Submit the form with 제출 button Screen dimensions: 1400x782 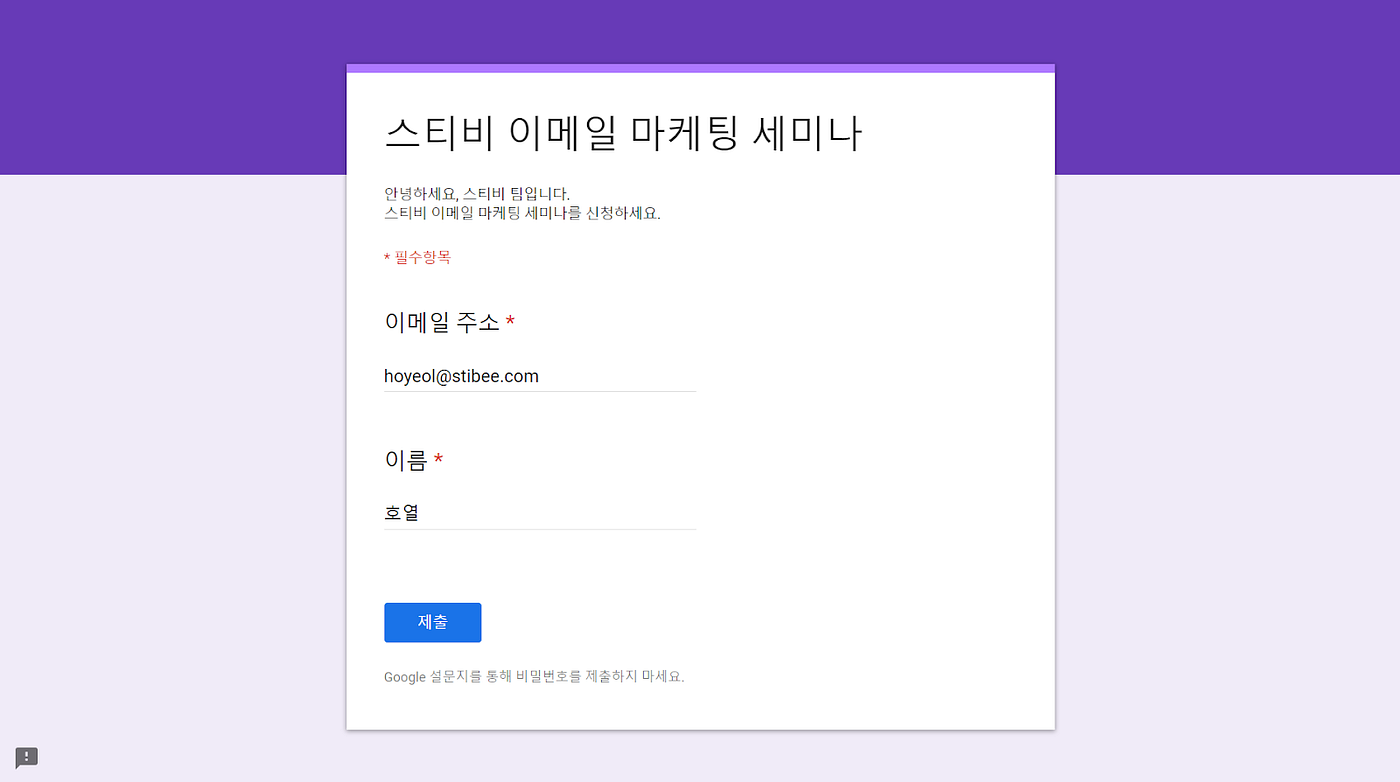pyautogui.click(x=433, y=622)
